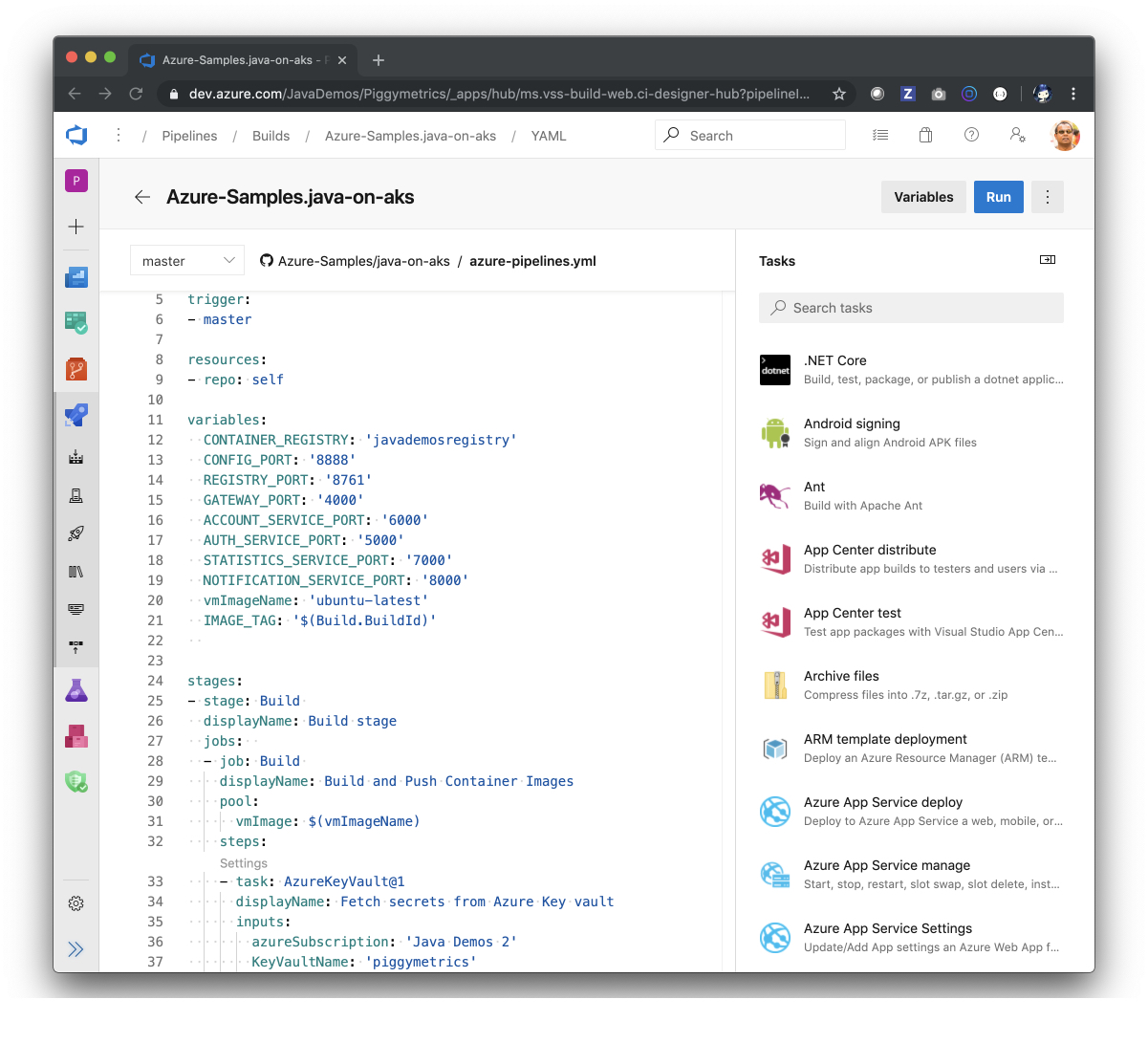Click line 21 IMAGE_TAG value
Viewport: 1148px width, 1043px height.
click(x=364, y=620)
